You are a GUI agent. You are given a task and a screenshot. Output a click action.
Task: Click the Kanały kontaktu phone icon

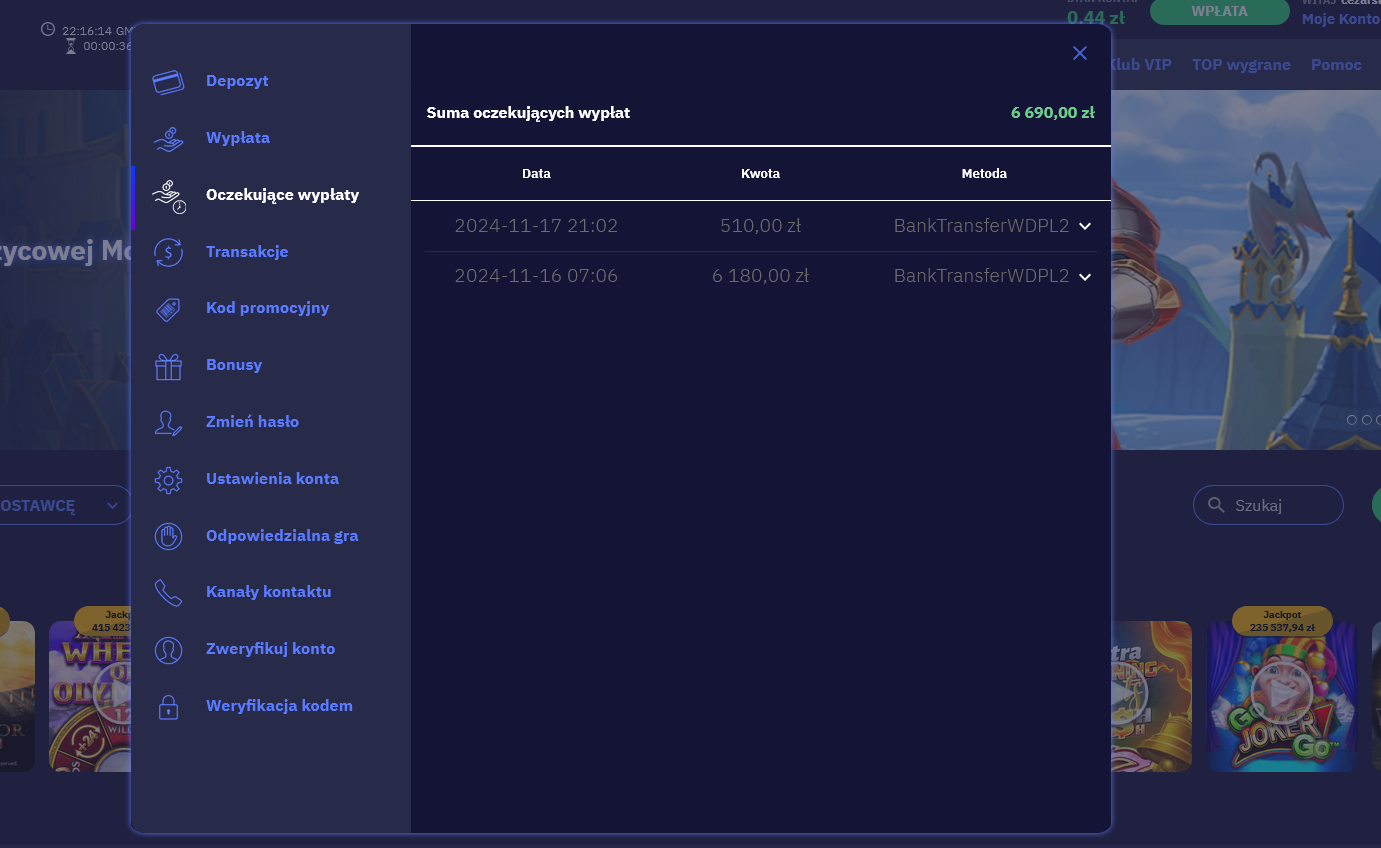pyautogui.click(x=168, y=593)
